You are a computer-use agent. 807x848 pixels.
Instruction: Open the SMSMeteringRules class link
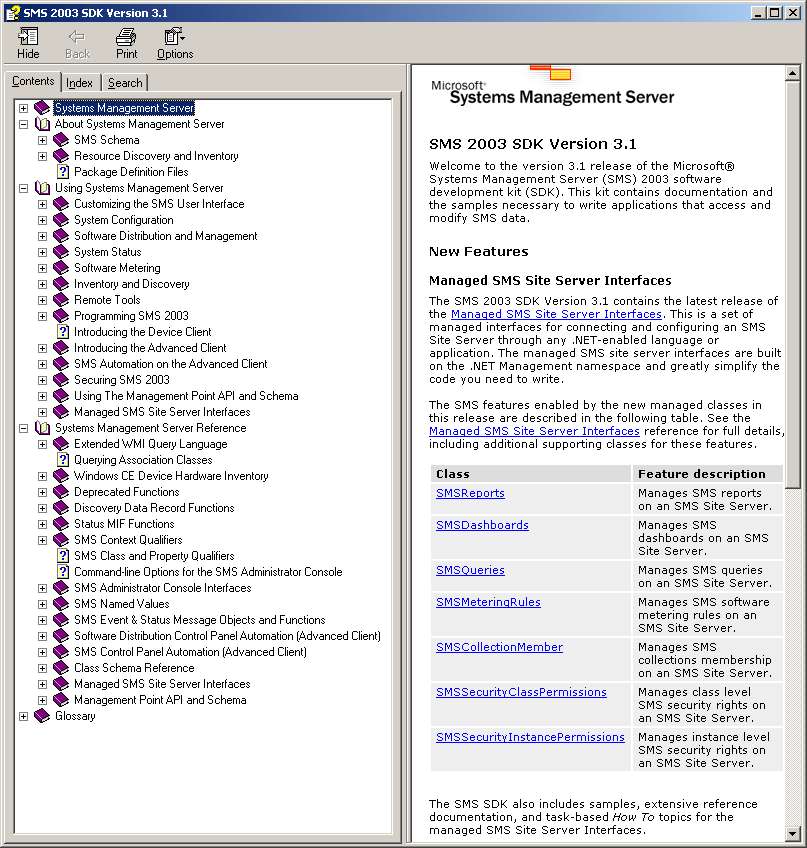488,602
